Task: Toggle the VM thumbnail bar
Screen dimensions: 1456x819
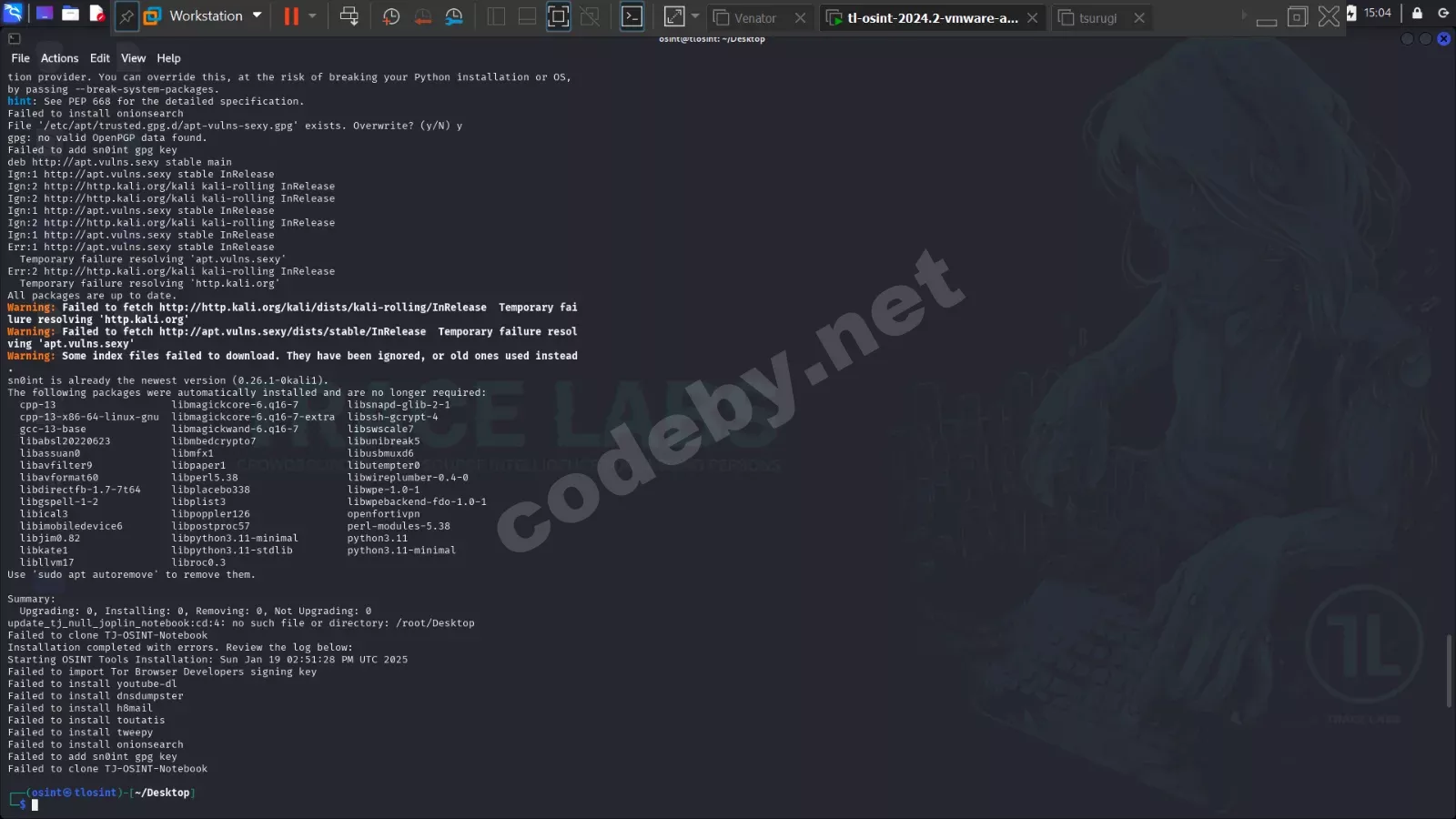Action: pyautogui.click(x=527, y=15)
